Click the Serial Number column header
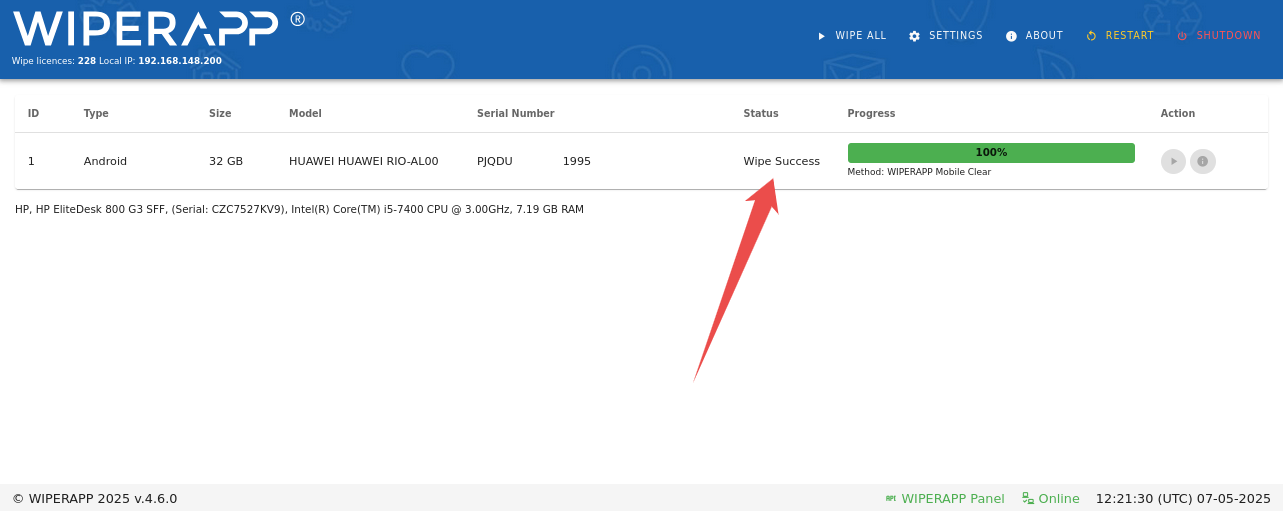This screenshot has height=511, width=1283. click(x=515, y=114)
